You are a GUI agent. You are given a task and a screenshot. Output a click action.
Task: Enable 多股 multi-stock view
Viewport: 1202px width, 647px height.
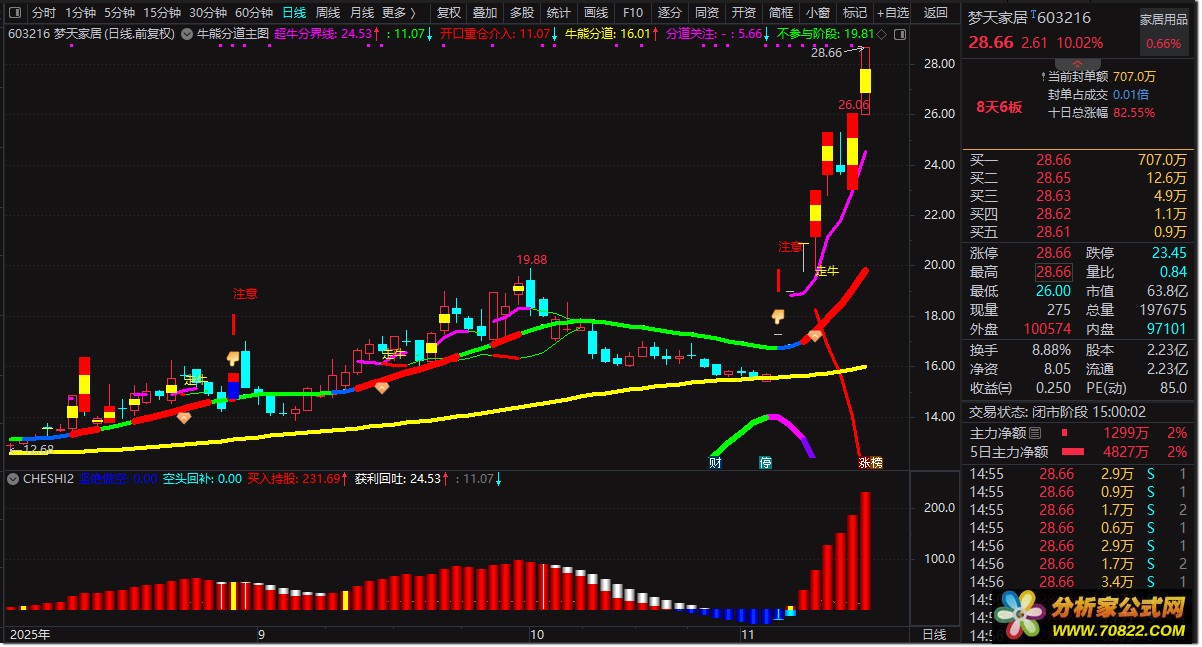coord(522,13)
